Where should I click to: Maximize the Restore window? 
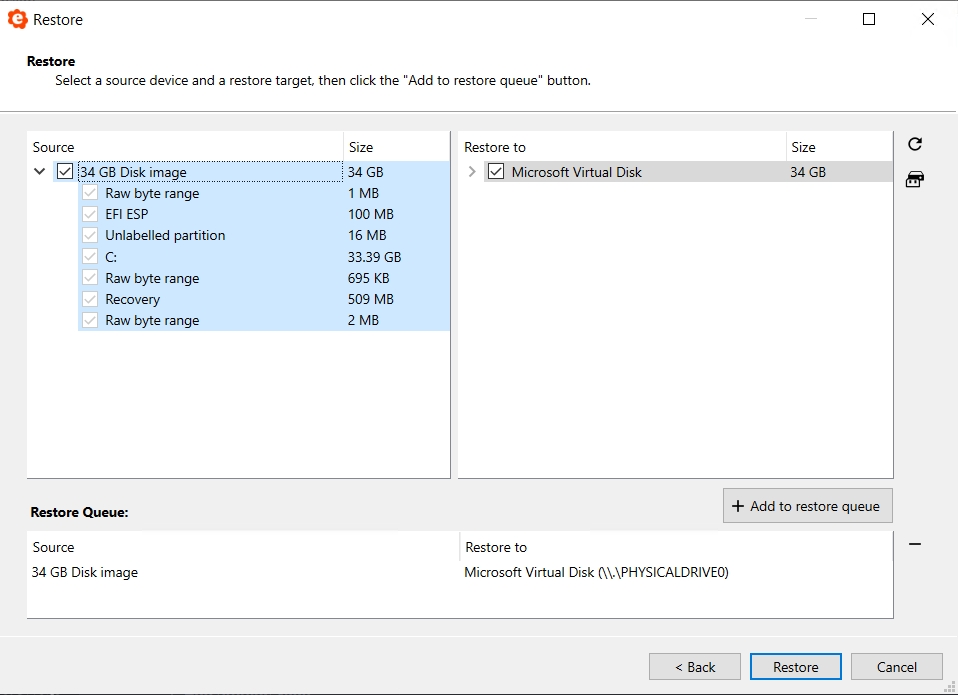869,20
